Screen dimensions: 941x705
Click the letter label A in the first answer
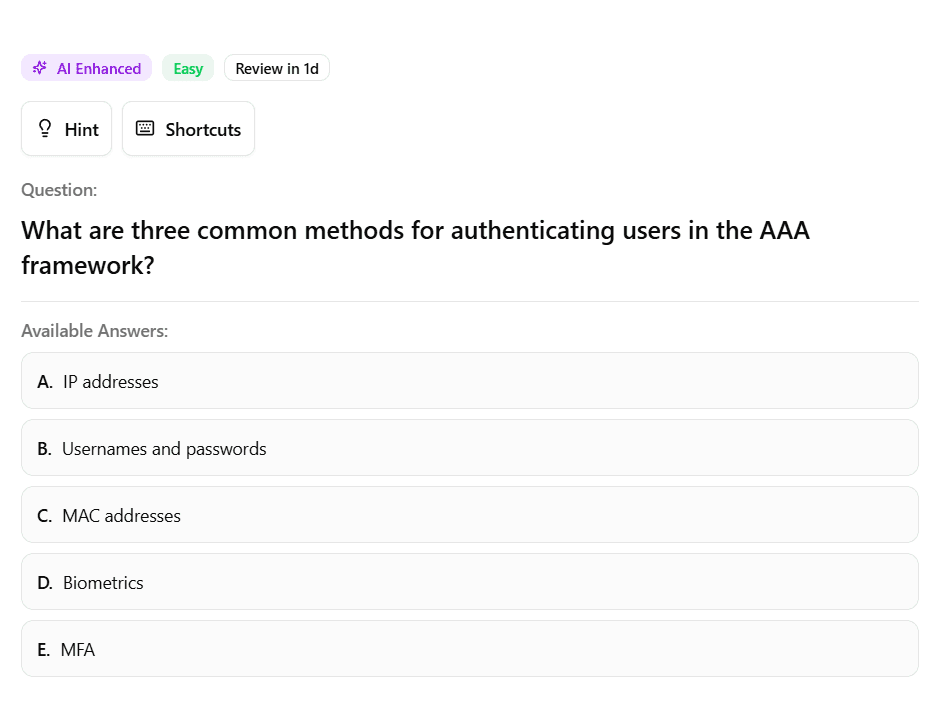(44, 382)
